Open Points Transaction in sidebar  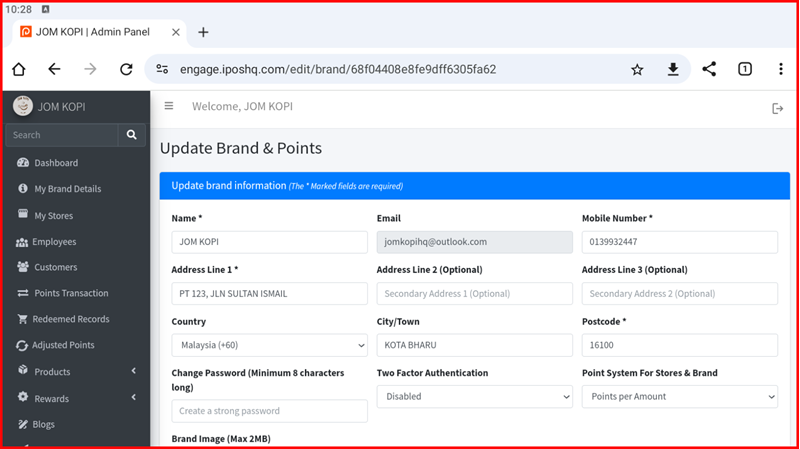click(71, 293)
